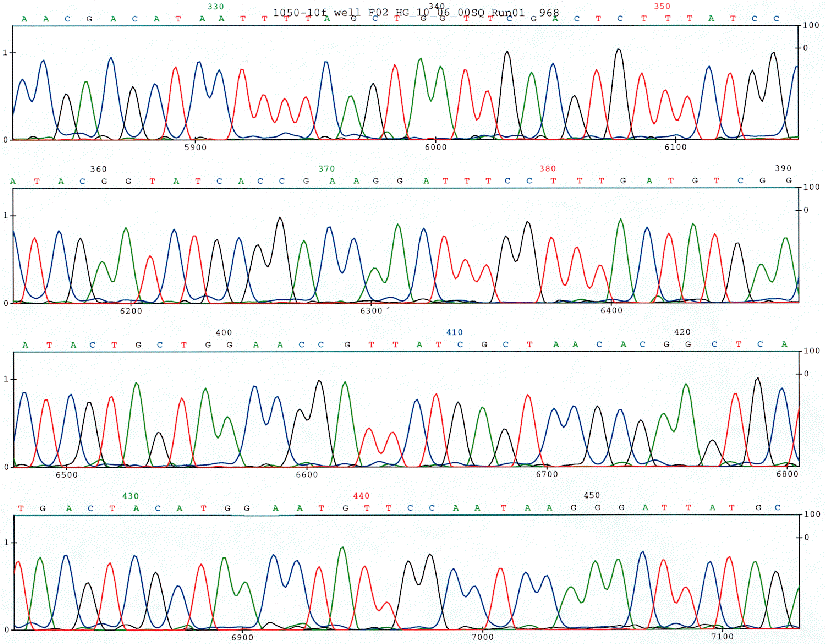Click the 6100 scan tick label
The height and width of the screenshot is (644, 825).
pos(676,147)
